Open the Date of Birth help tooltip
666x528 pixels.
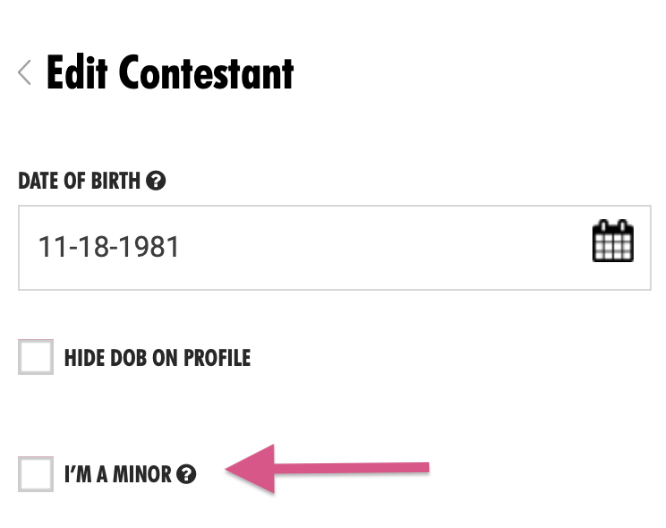tap(155, 181)
